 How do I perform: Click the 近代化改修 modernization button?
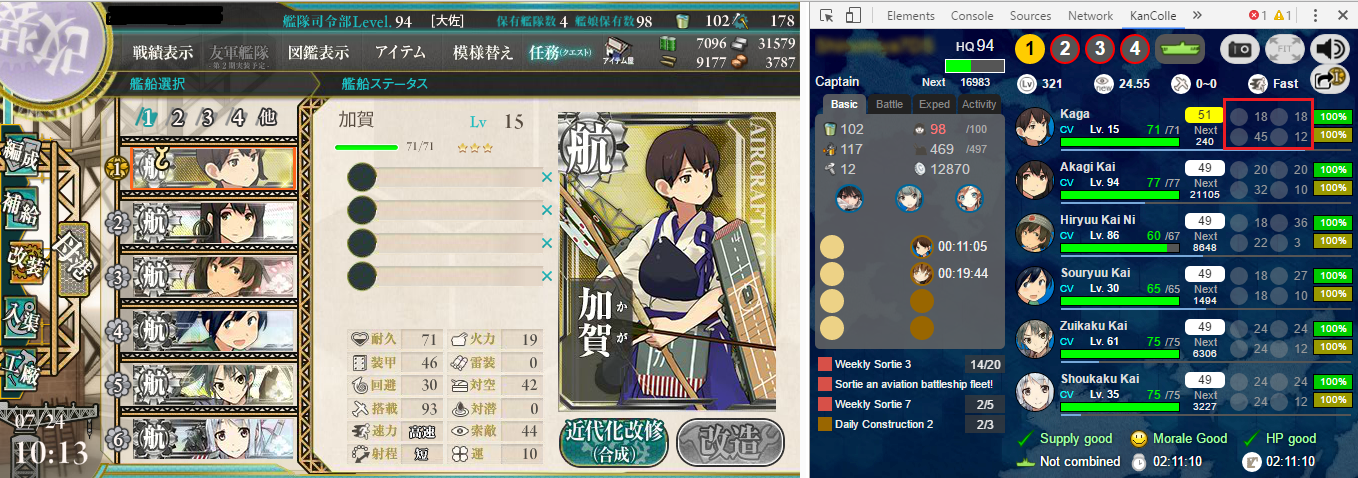tap(613, 440)
